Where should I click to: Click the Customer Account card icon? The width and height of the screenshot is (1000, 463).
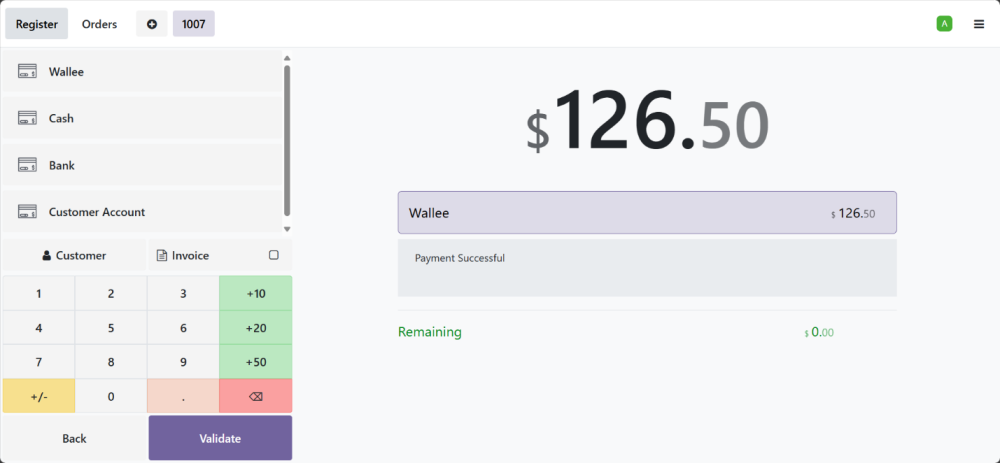[28, 212]
